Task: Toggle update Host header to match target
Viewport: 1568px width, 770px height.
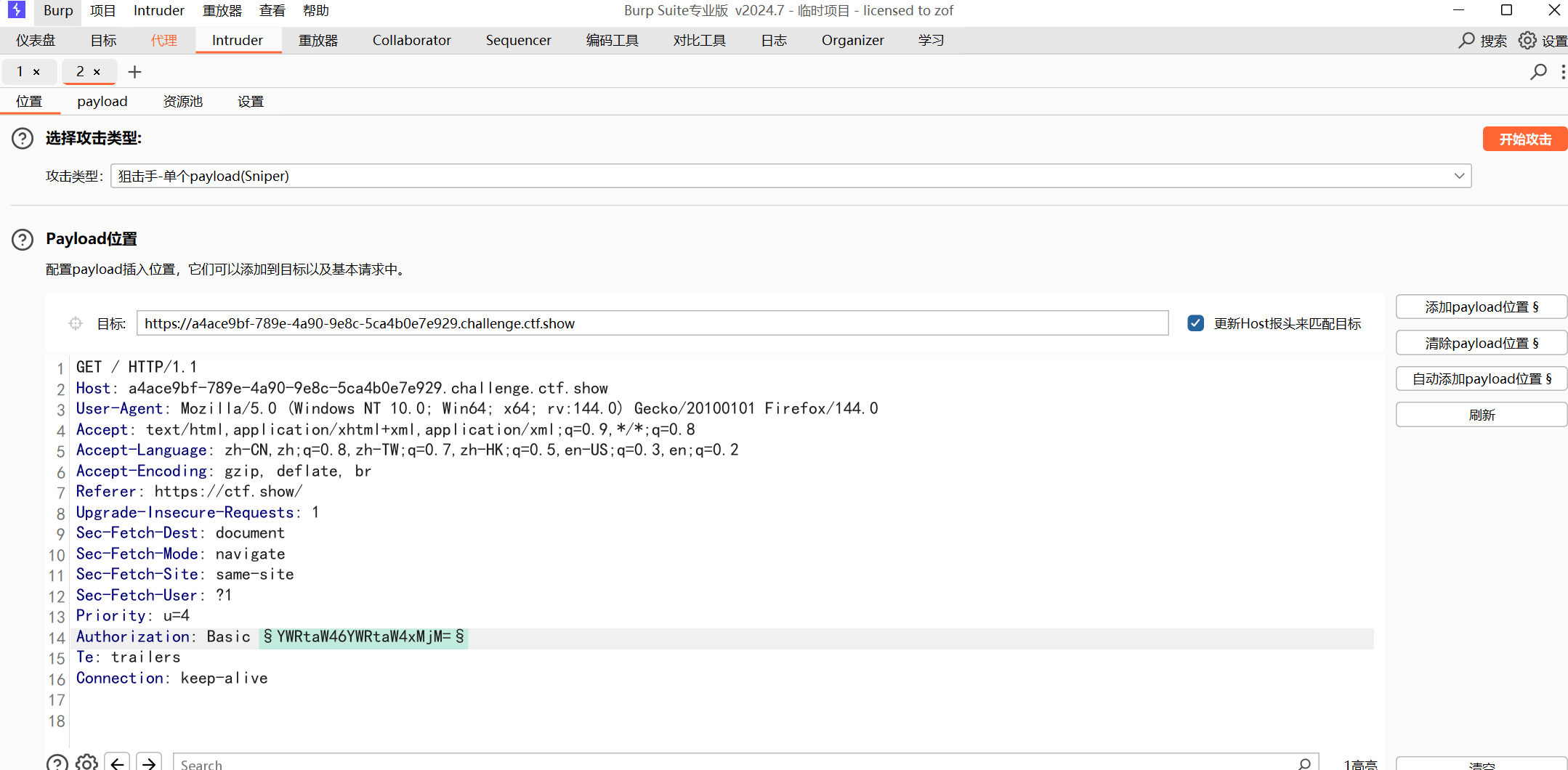Action: point(1195,323)
